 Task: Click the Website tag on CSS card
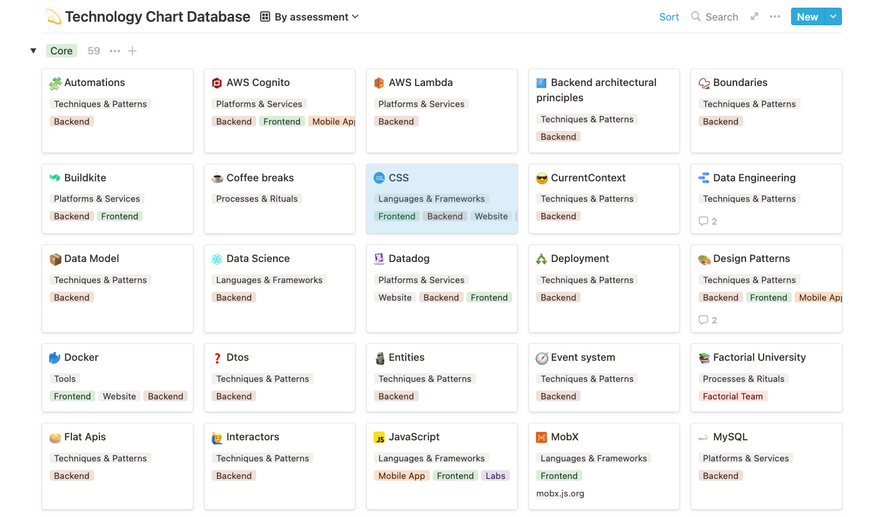click(490, 216)
